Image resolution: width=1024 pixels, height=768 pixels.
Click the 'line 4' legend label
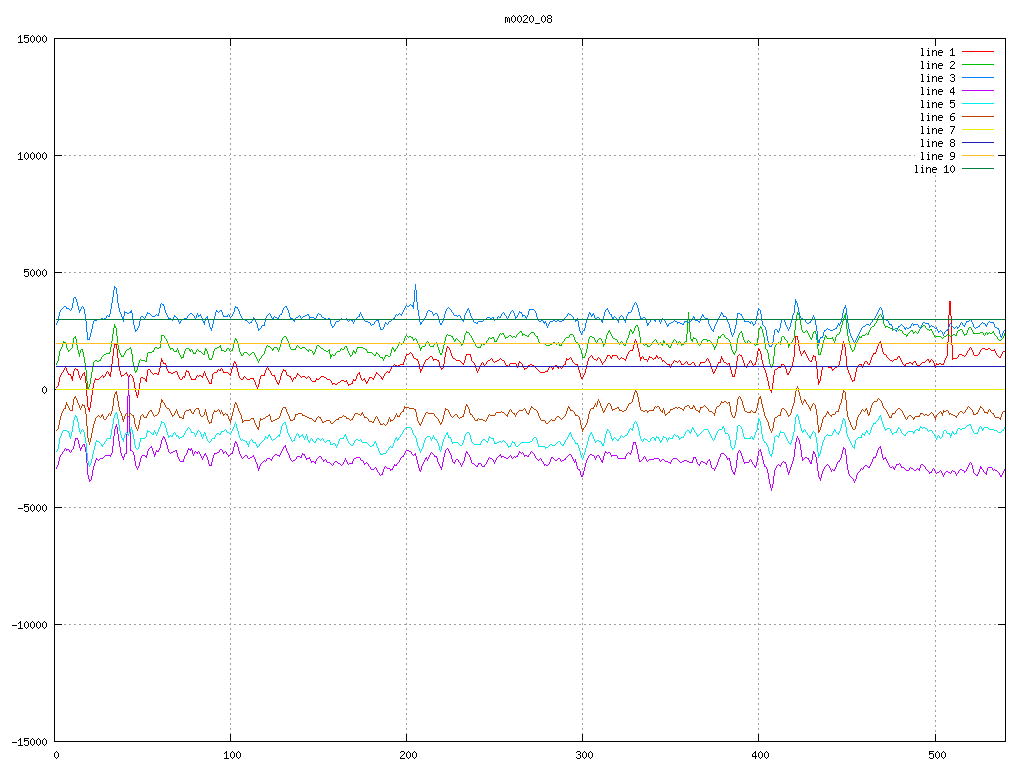937,91
